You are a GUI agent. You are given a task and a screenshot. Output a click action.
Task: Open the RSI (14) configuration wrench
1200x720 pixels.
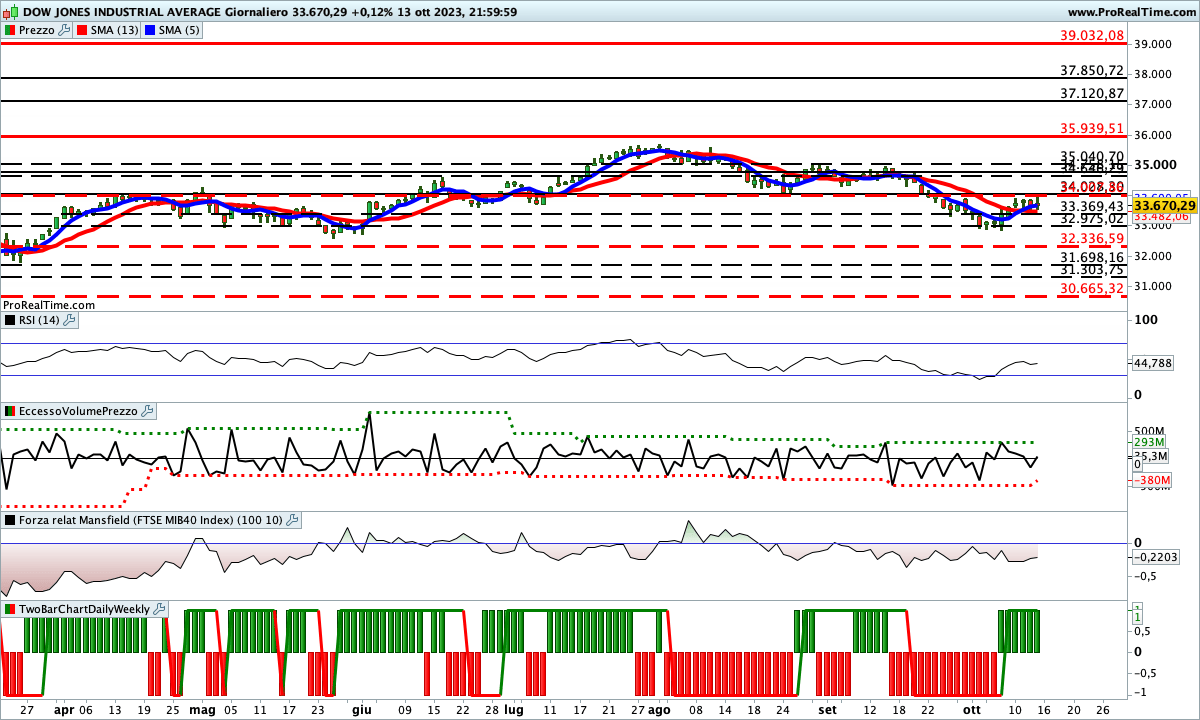67,319
